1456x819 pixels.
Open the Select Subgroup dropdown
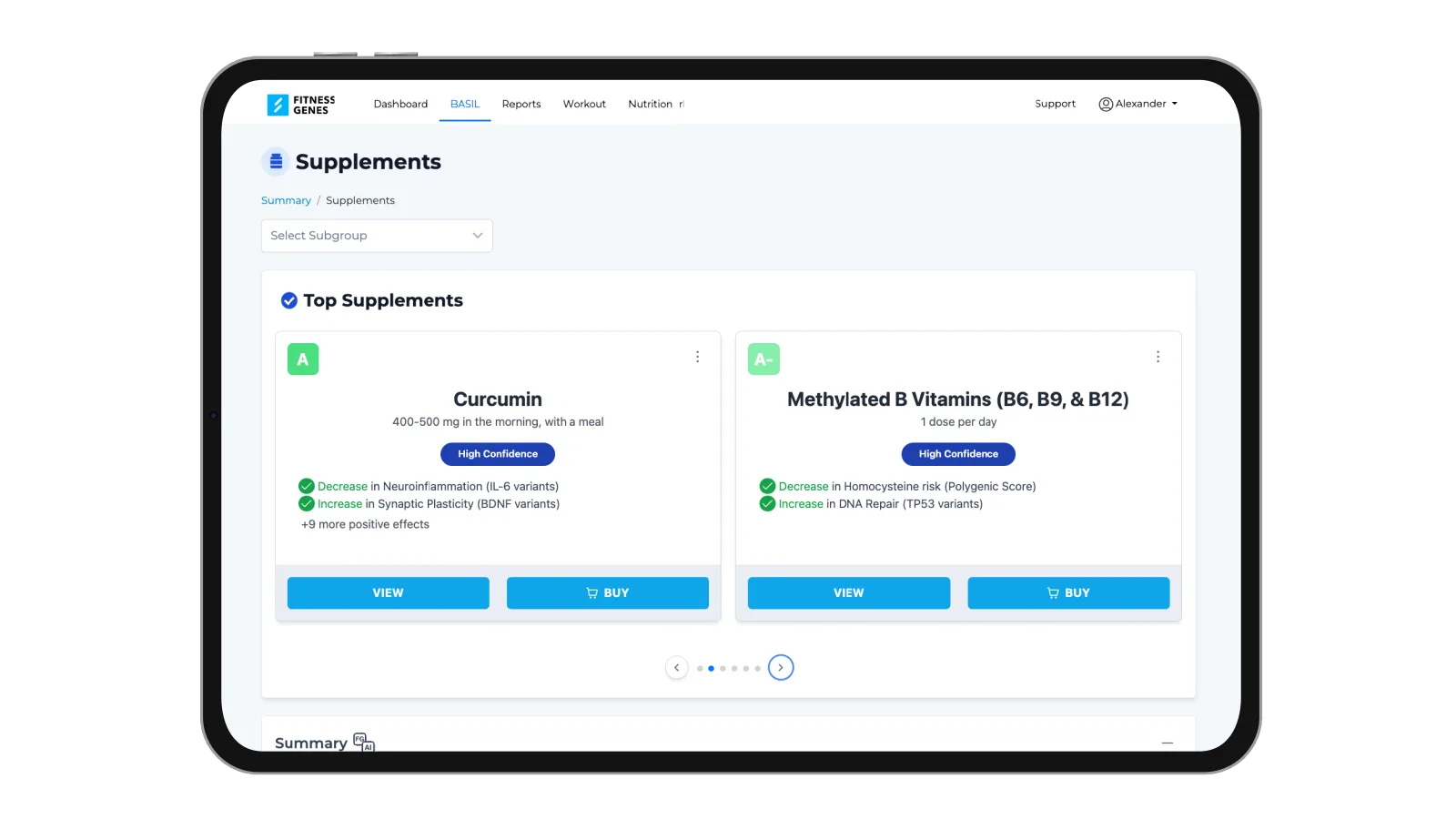(x=377, y=236)
